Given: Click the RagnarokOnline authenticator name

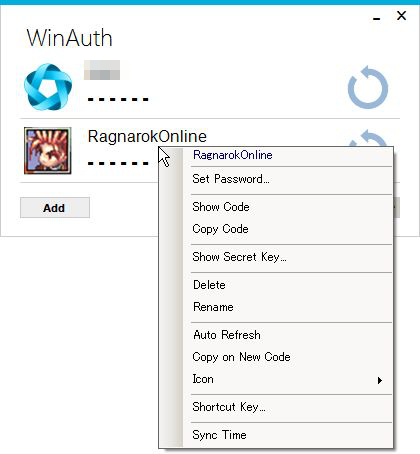Looking at the screenshot, I should (147, 136).
